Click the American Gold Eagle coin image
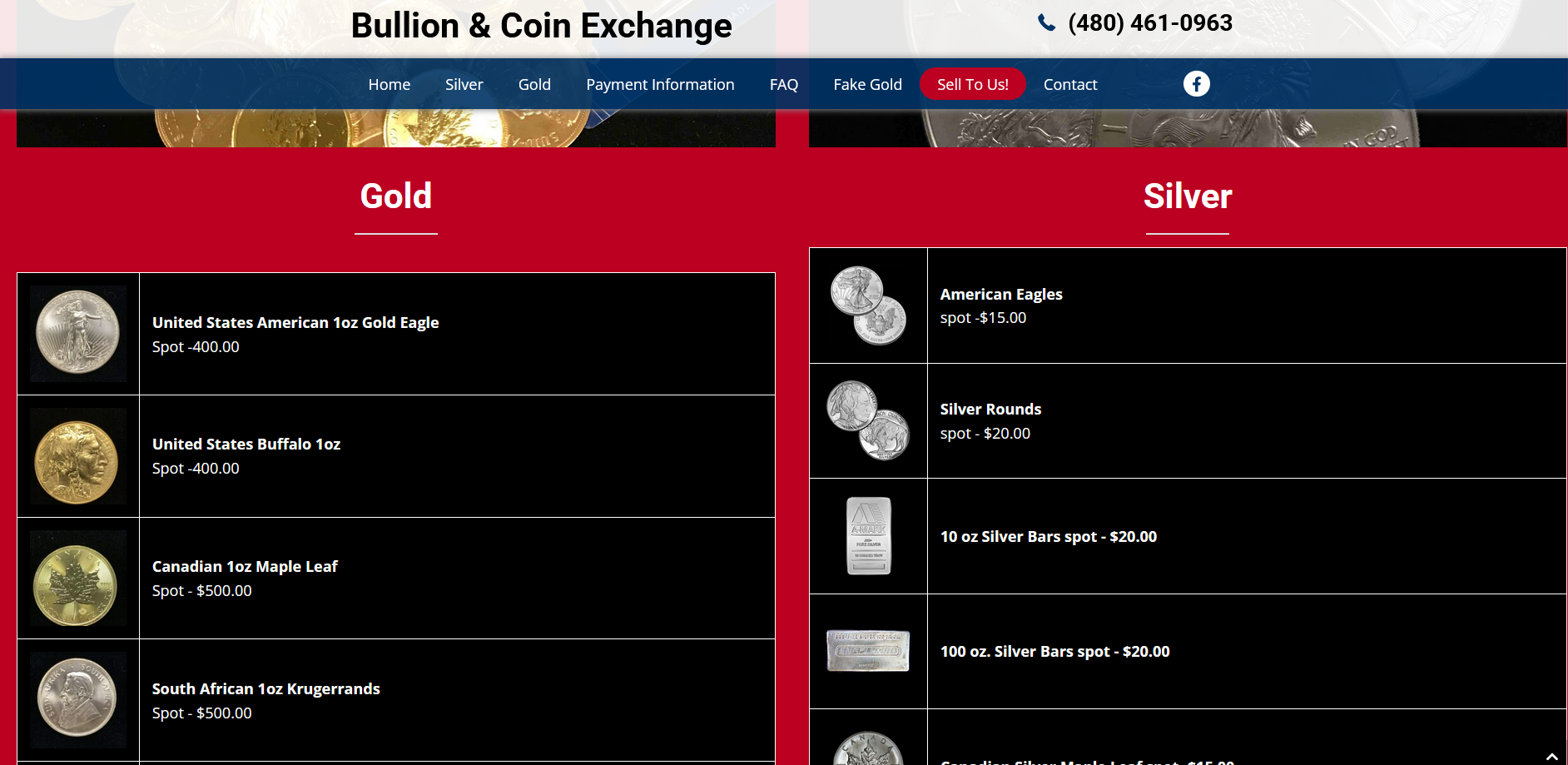 click(x=78, y=334)
